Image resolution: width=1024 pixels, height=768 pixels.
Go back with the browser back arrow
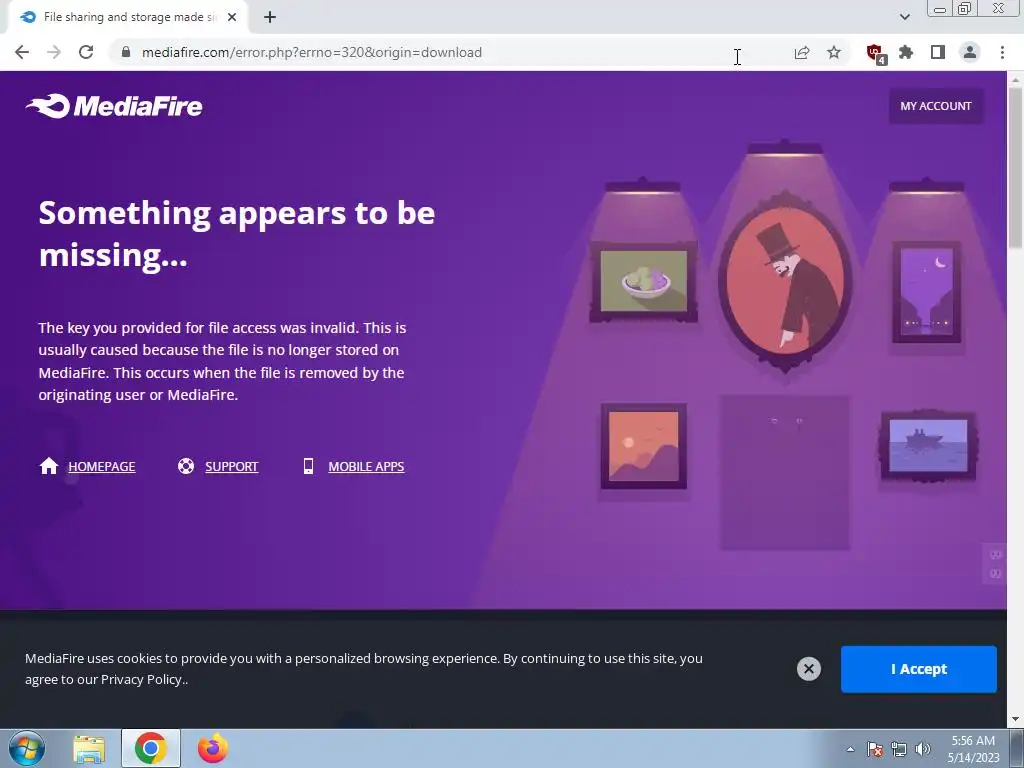click(x=22, y=52)
